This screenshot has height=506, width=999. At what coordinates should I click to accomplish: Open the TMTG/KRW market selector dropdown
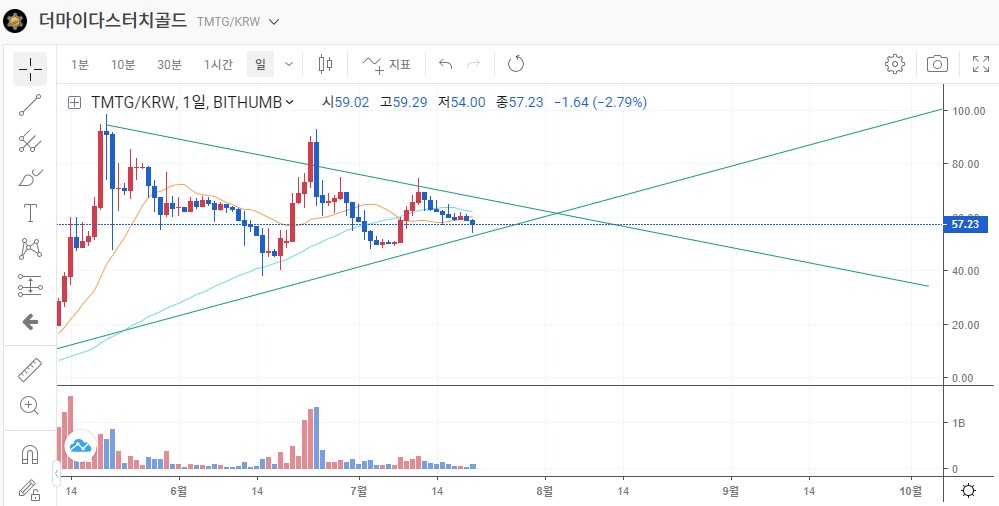tap(275, 22)
